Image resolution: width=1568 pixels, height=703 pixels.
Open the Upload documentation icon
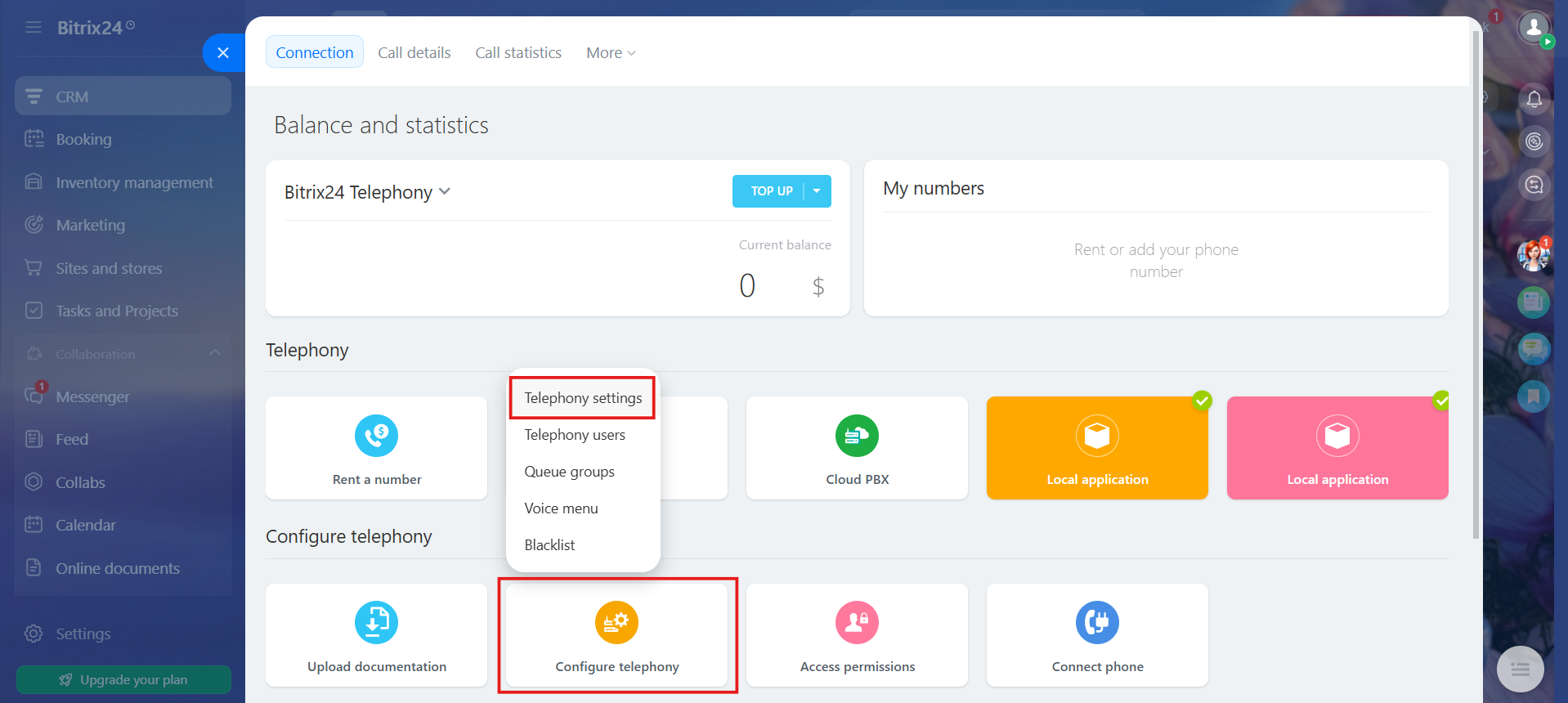[x=376, y=623]
